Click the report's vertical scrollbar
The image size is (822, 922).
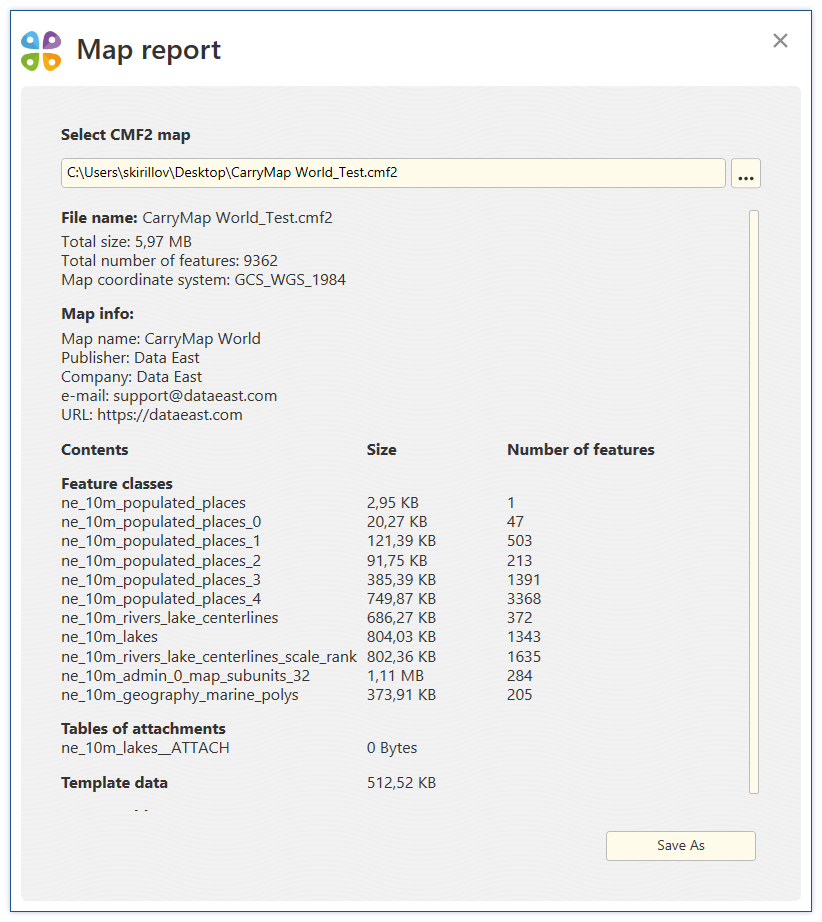click(x=754, y=502)
